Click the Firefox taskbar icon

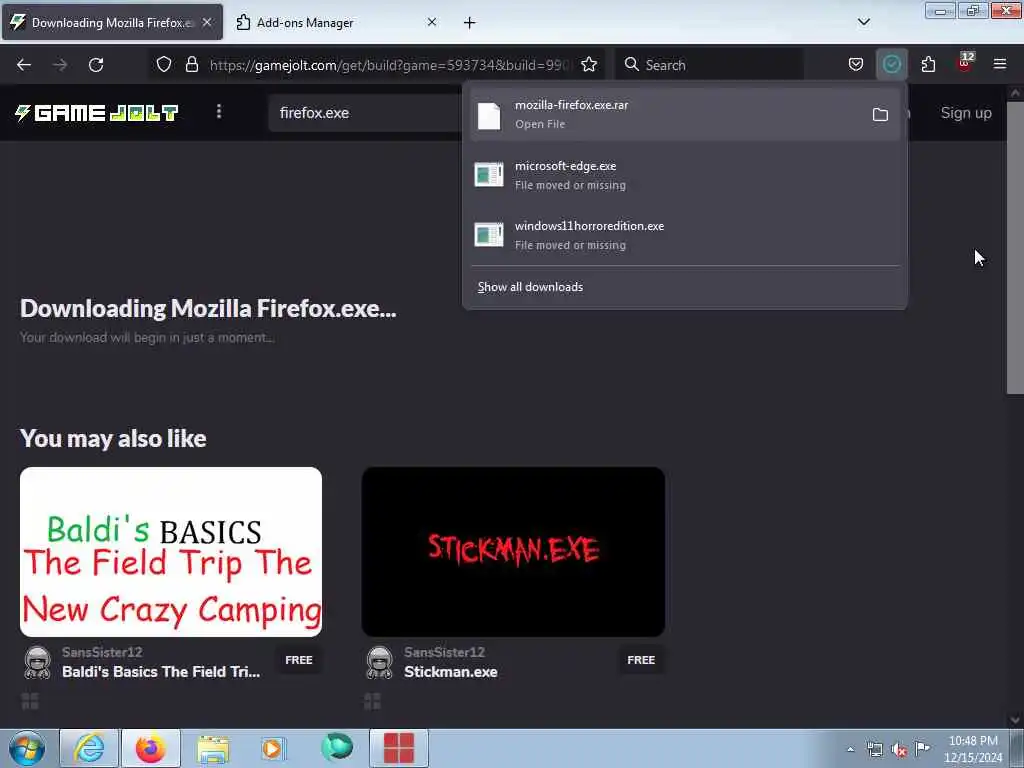151,748
